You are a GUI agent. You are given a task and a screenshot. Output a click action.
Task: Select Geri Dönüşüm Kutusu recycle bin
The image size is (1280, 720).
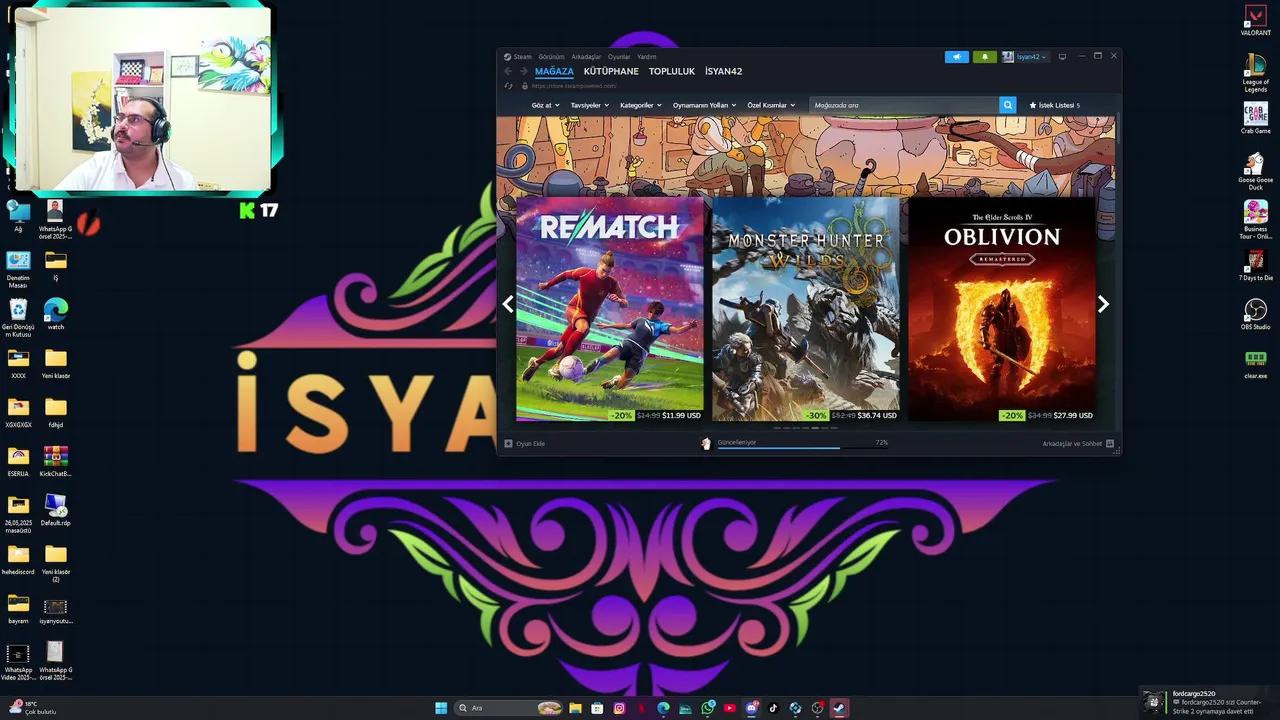18,318
